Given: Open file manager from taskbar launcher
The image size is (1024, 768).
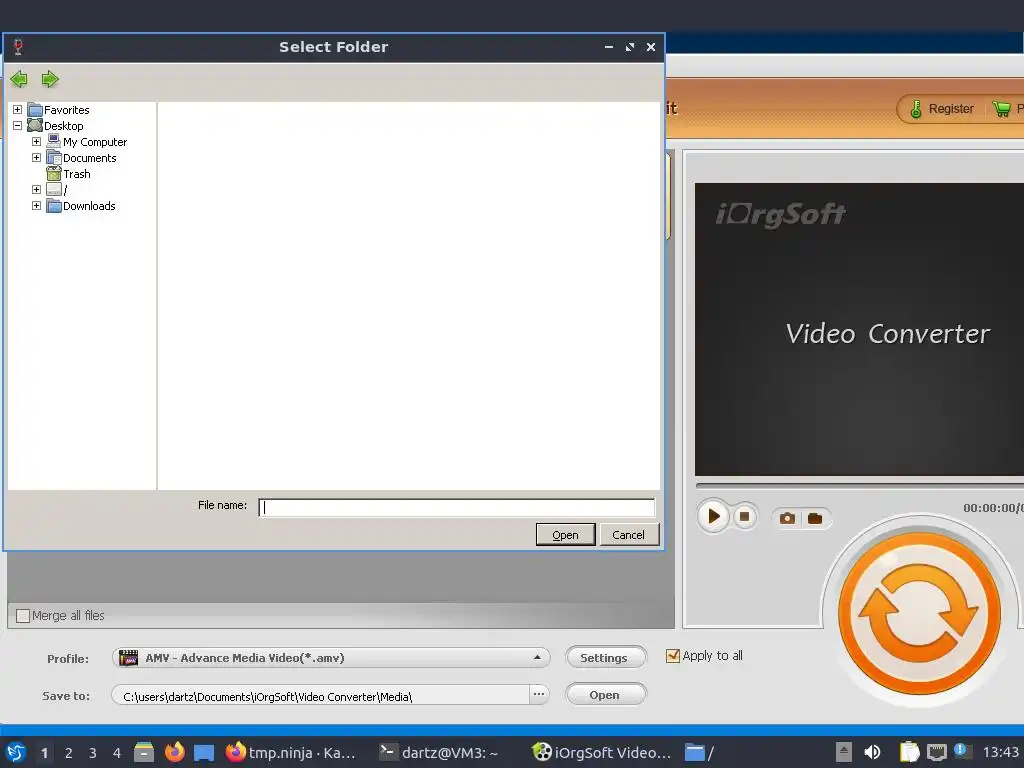Looking at the screenshot, I should (x=144, y=752).
